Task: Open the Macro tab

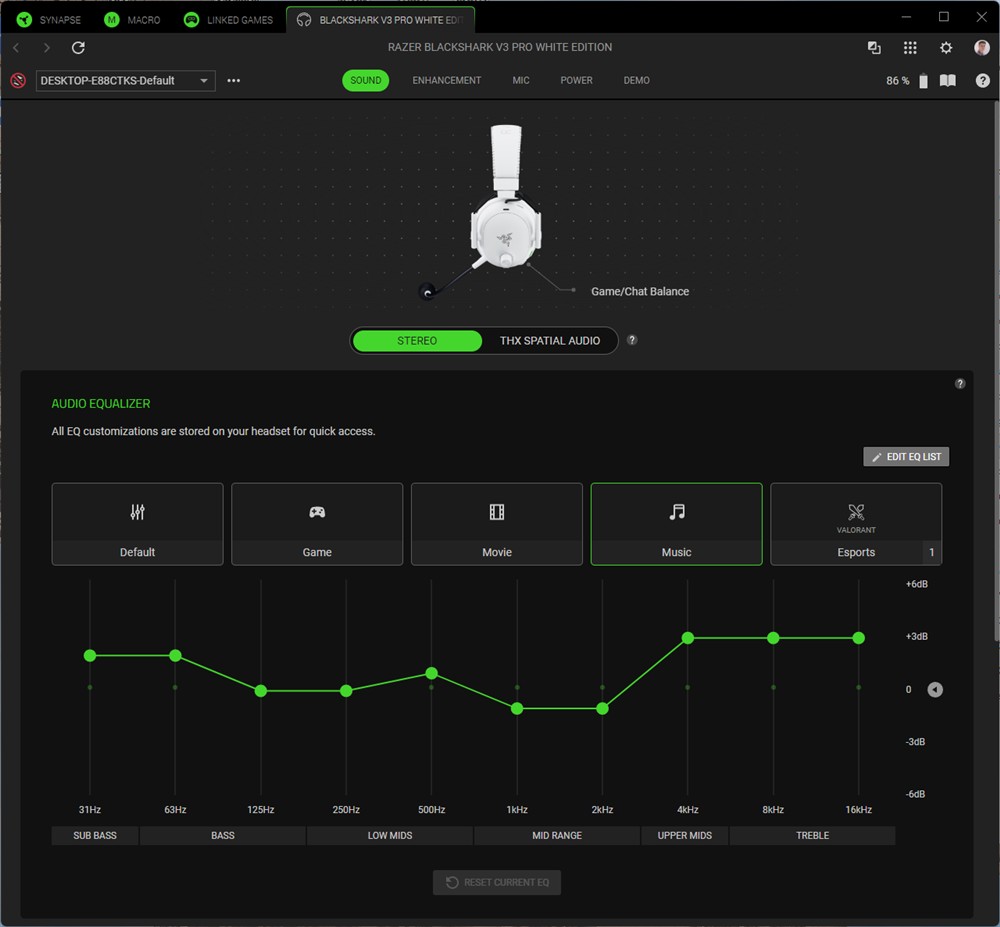Action: (133, 20)
